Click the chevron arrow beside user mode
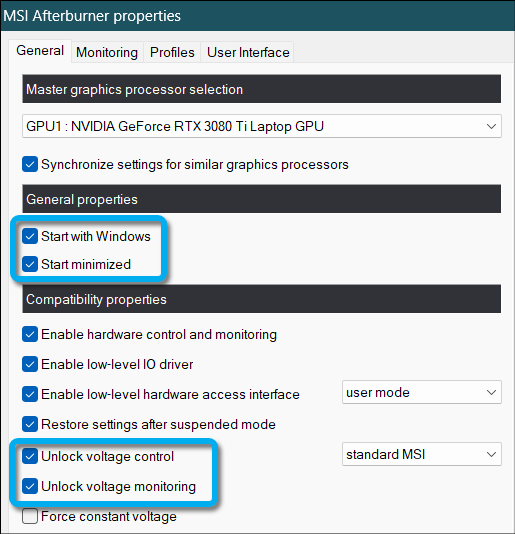 (491, 392)
